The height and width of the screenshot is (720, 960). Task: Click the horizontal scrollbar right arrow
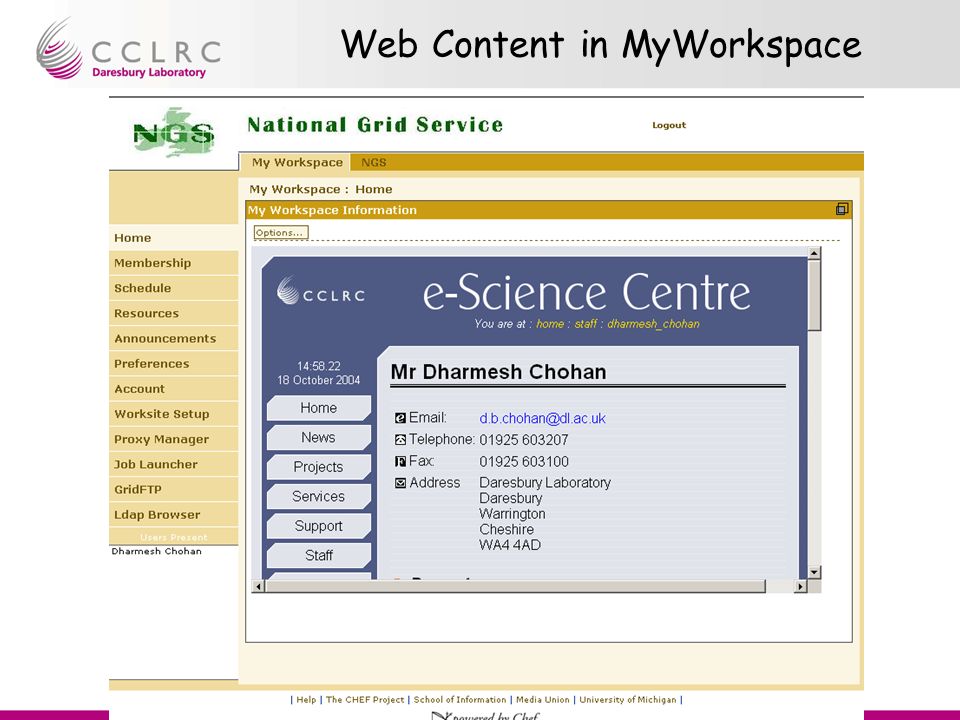click(x=800, y=587)
